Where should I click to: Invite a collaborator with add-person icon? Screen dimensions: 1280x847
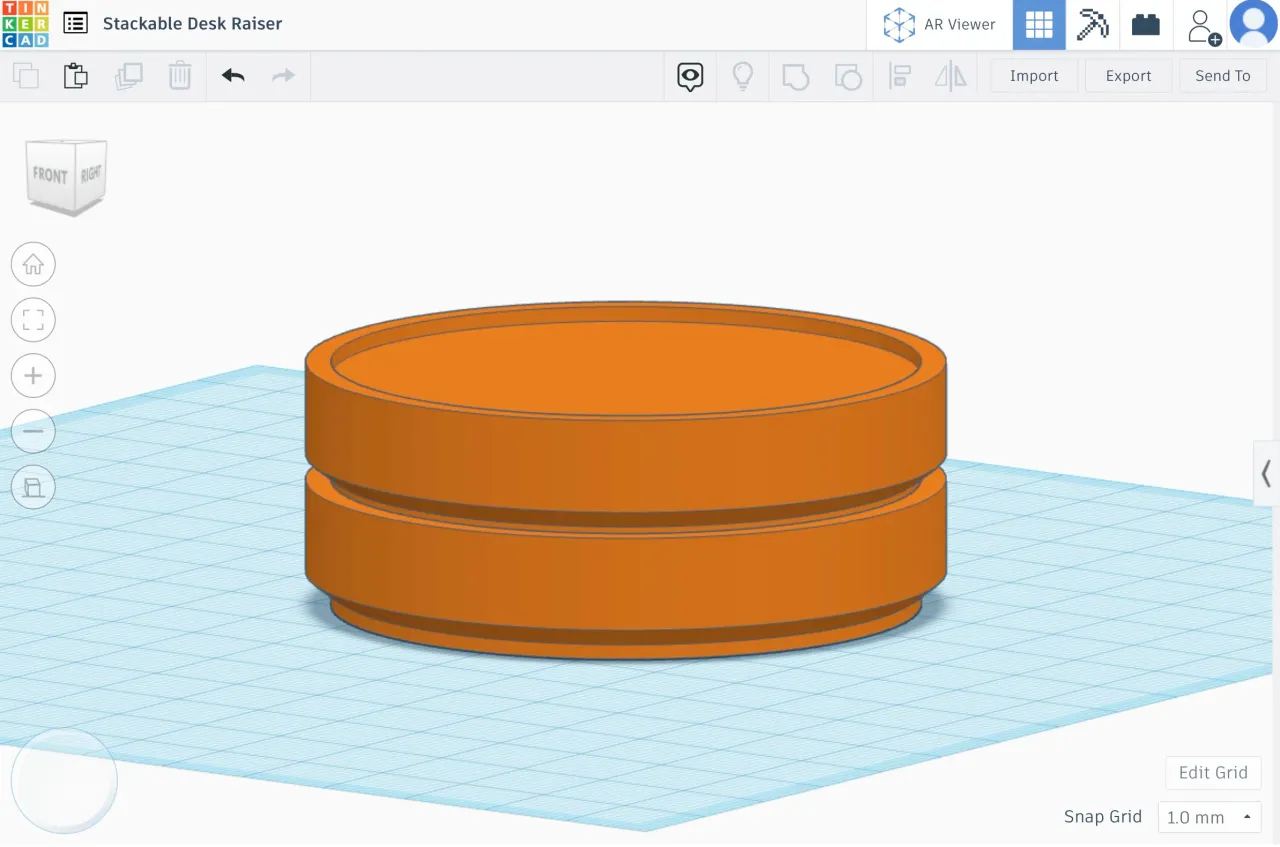pyautogui.click(x=1203, y=26)
